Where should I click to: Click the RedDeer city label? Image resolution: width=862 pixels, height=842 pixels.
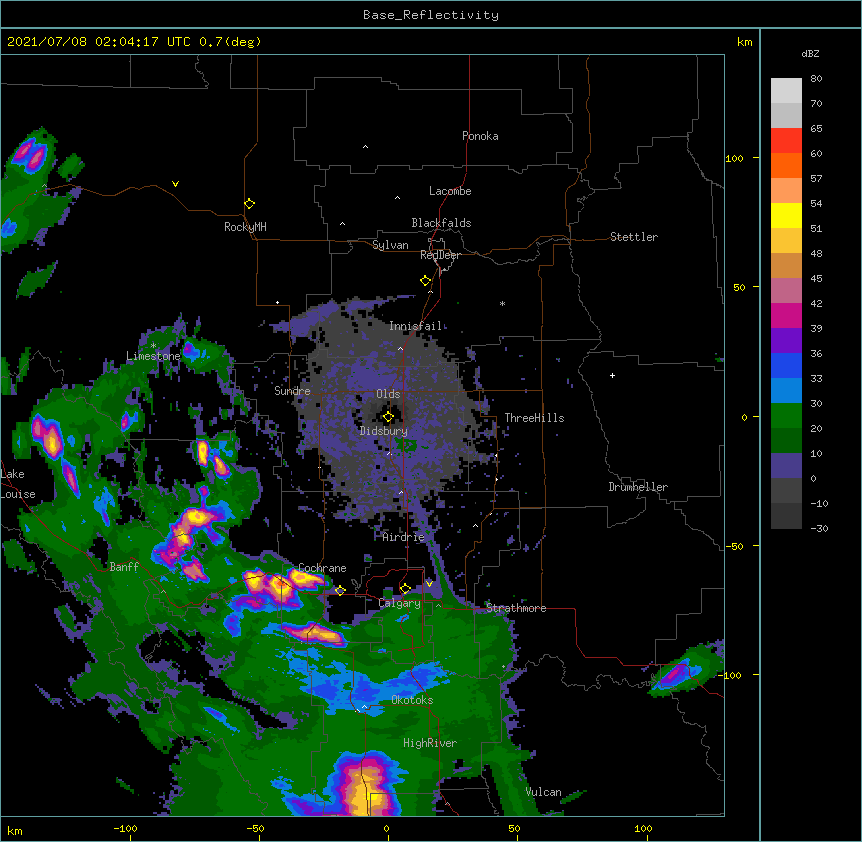[440, 255]
